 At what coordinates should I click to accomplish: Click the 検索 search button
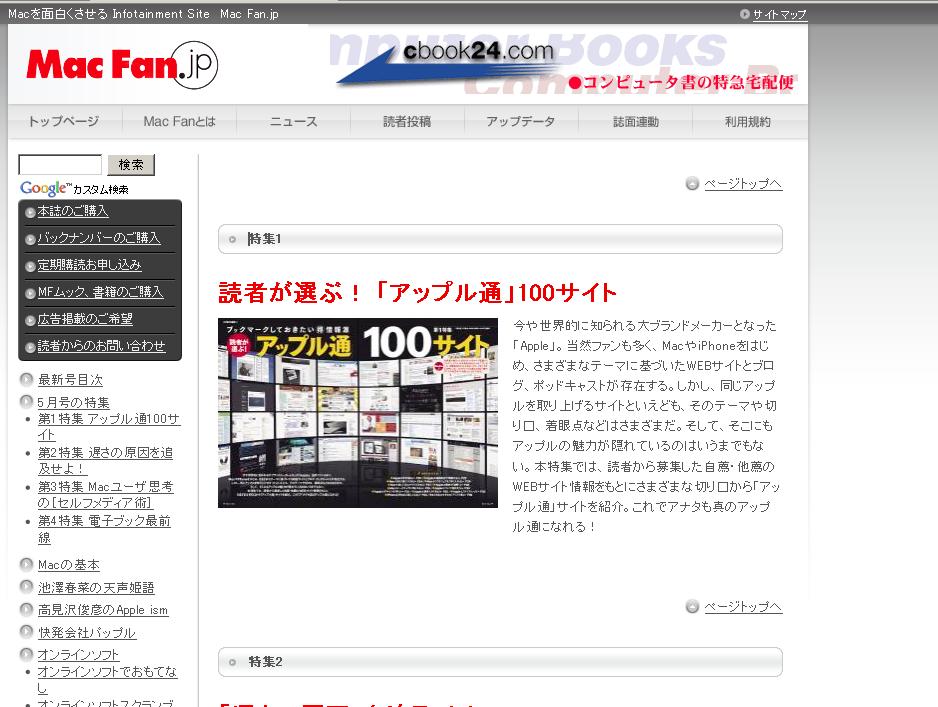131,164
